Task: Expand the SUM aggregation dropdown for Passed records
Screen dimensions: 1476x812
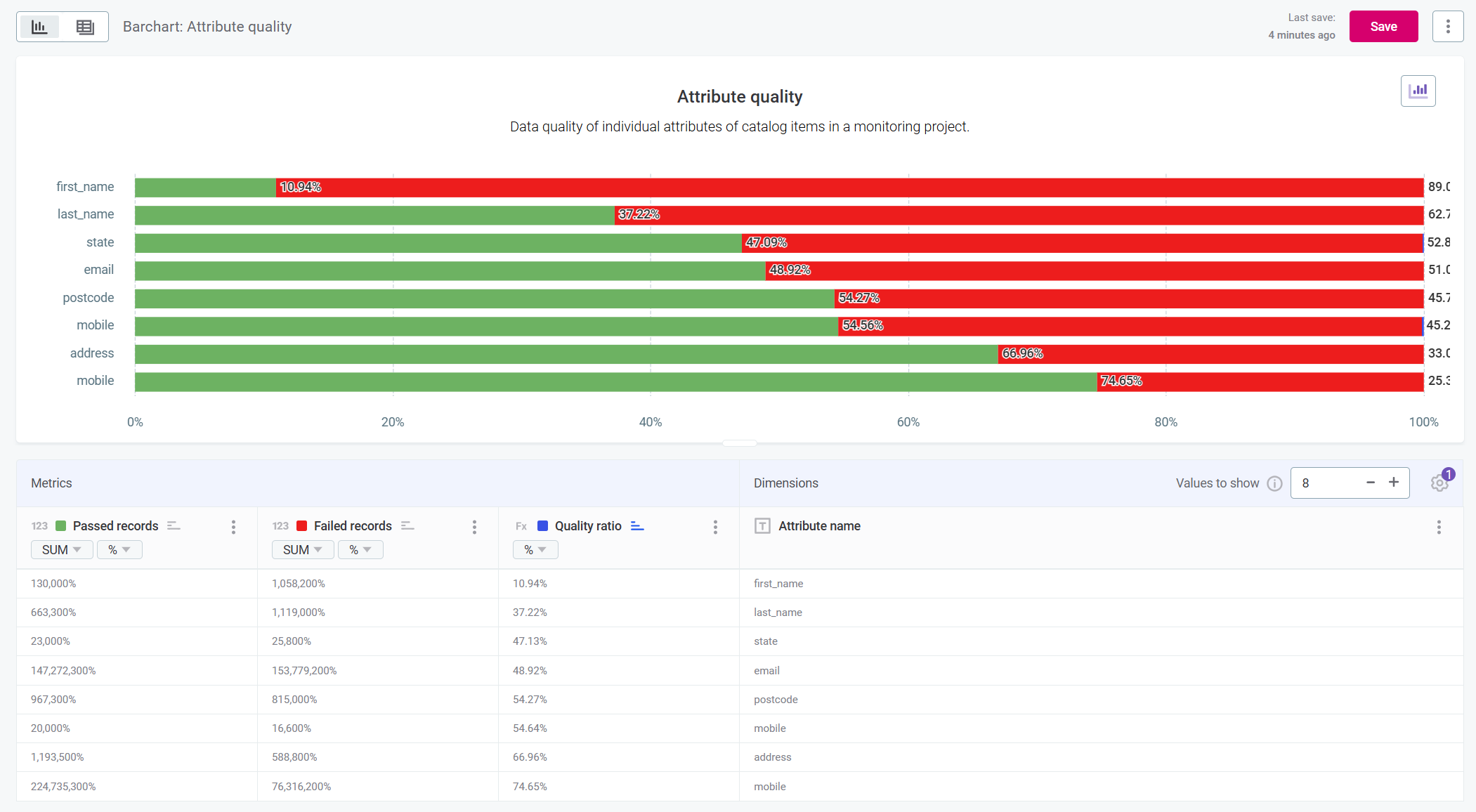Action: pyautogui.click(x=62, y=549)
